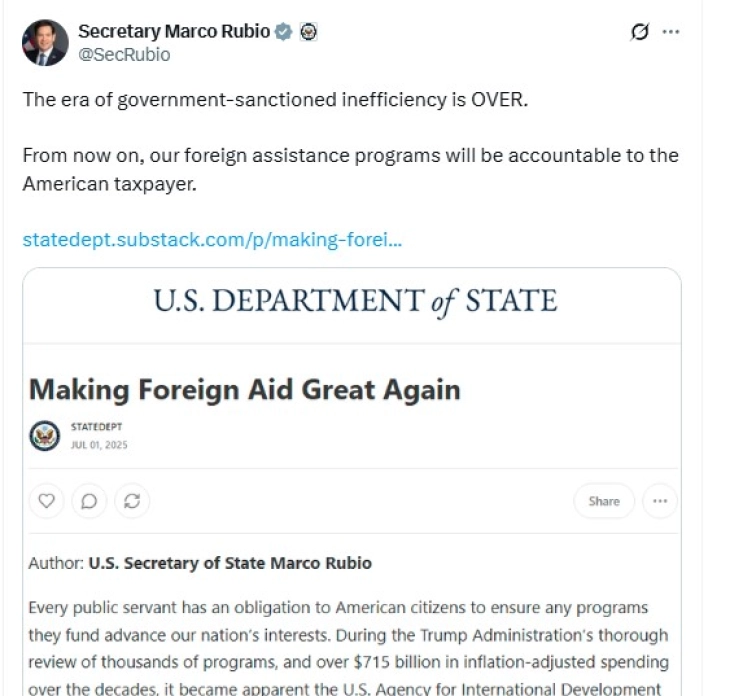Screen dimensions: 730x696
Task: Click the government seal affiliation badge
Action: [308, 32]
